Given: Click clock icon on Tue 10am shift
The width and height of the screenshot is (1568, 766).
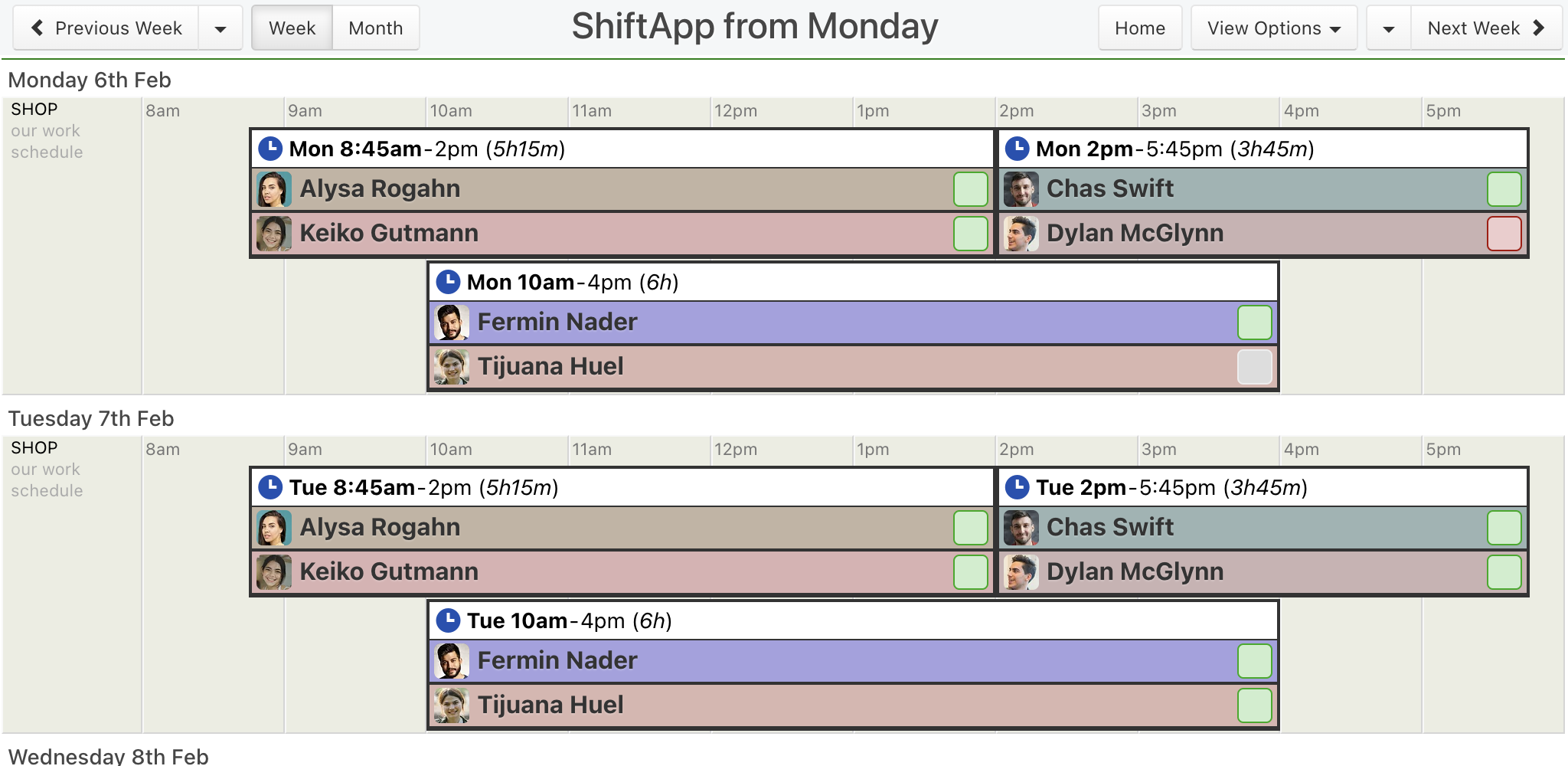Looking at the screenshot, I should click(x=448, y=620).
